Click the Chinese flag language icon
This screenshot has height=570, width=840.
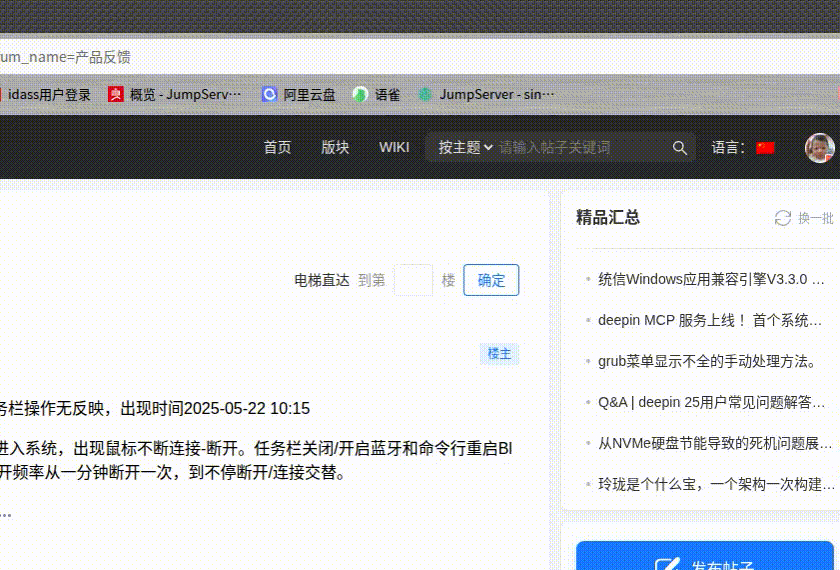click(x=765, y=147)
